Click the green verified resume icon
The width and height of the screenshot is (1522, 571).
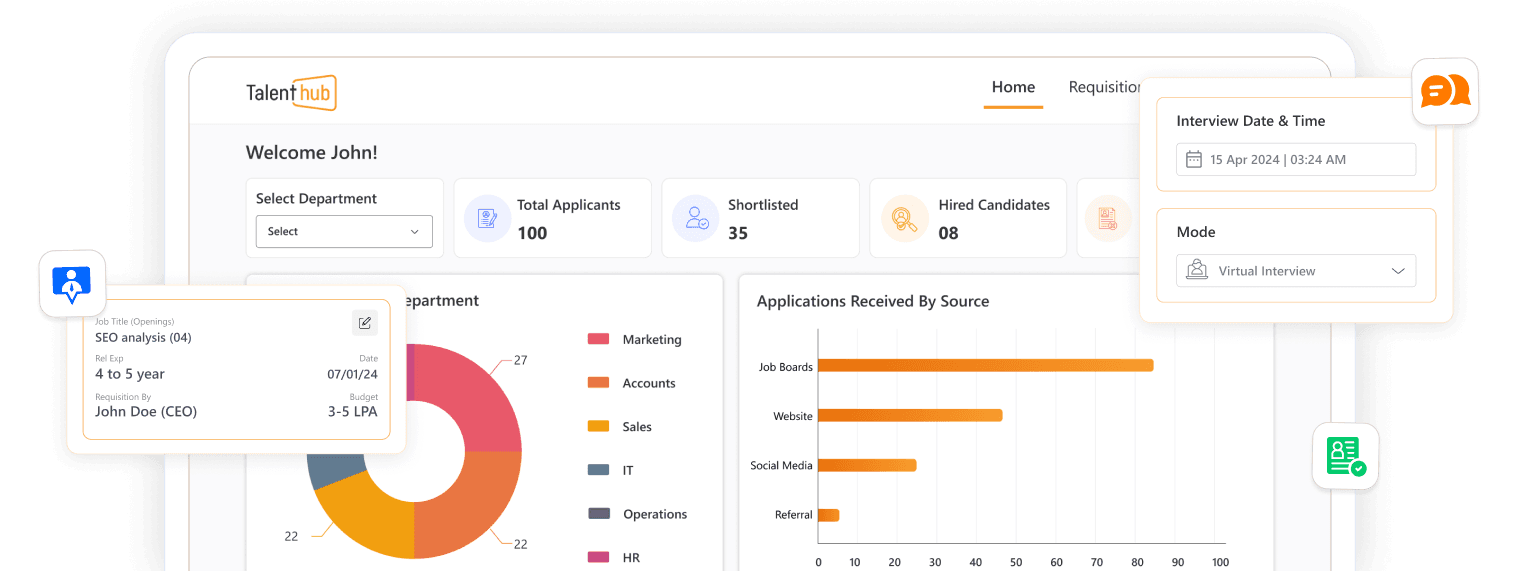point(1345,456)
